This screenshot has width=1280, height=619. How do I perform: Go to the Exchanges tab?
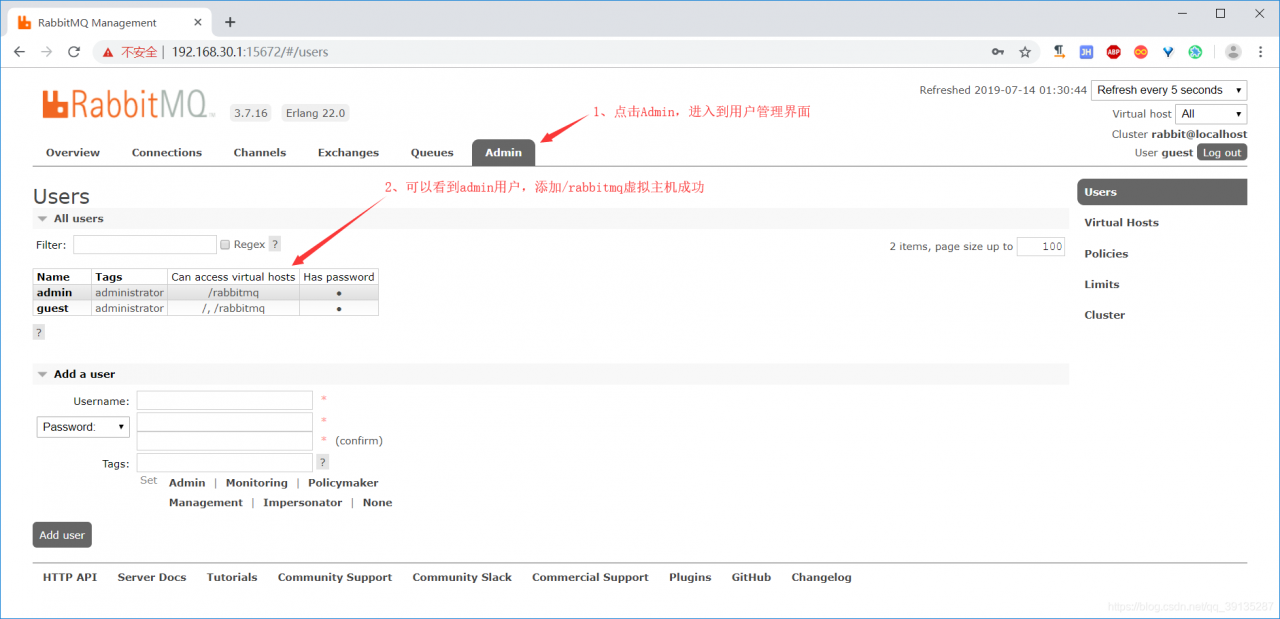[348, 153]
